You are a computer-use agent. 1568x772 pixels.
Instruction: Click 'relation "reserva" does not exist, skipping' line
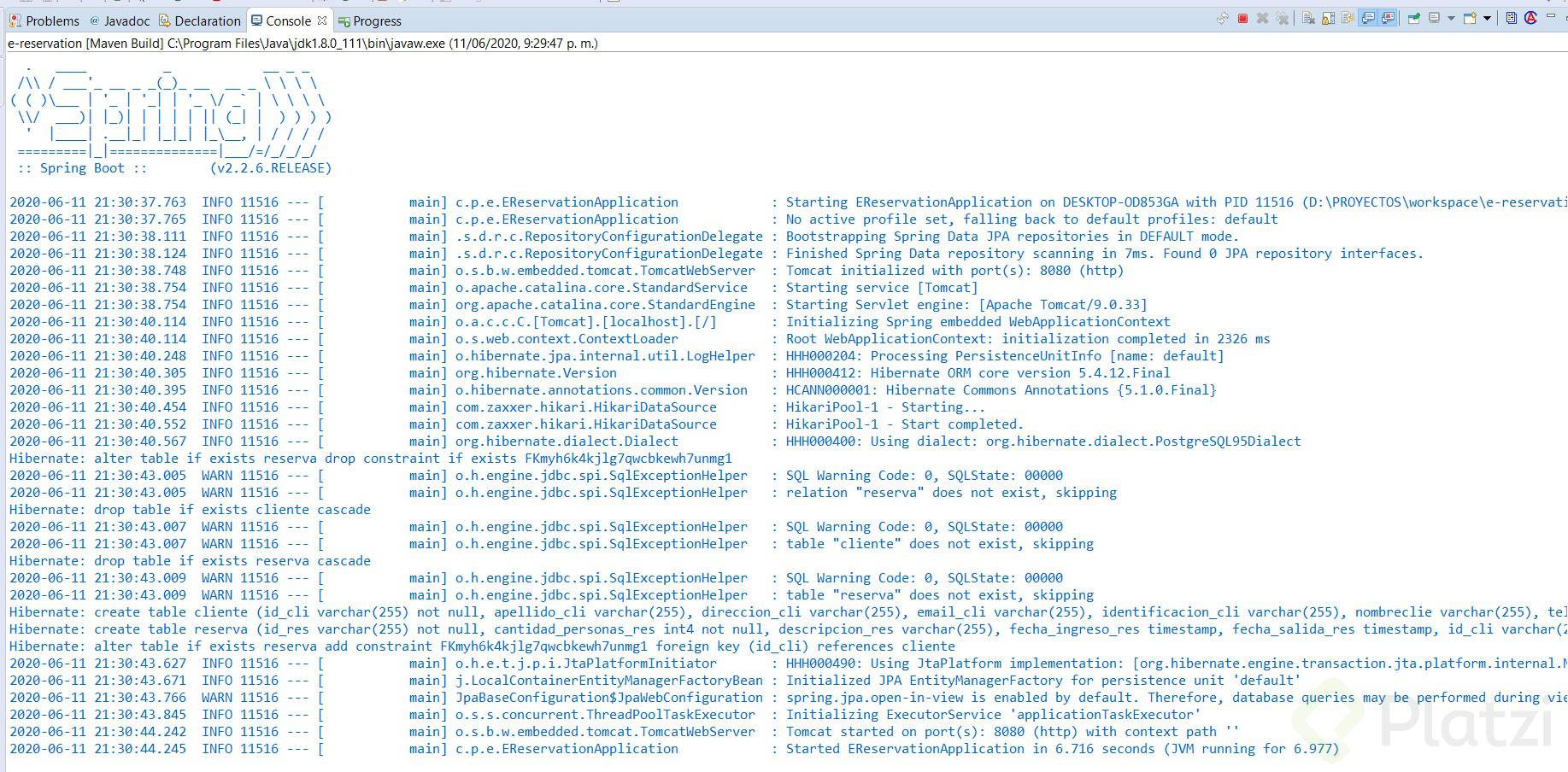coord(563,493)
